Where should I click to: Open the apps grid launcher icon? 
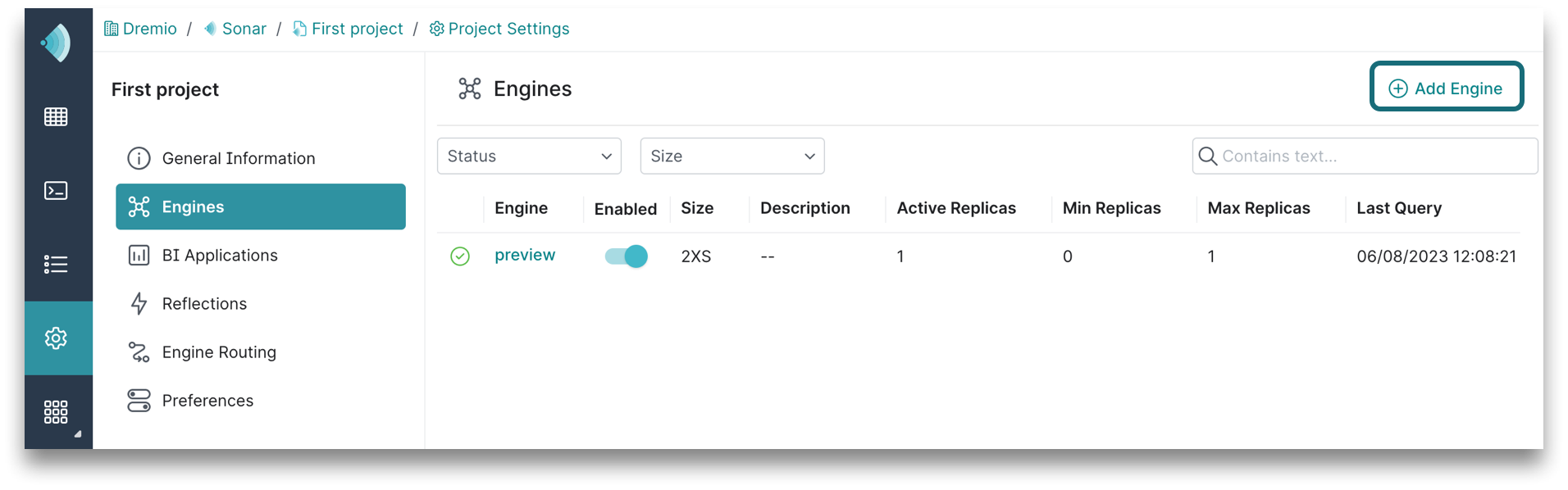(56, 411)
